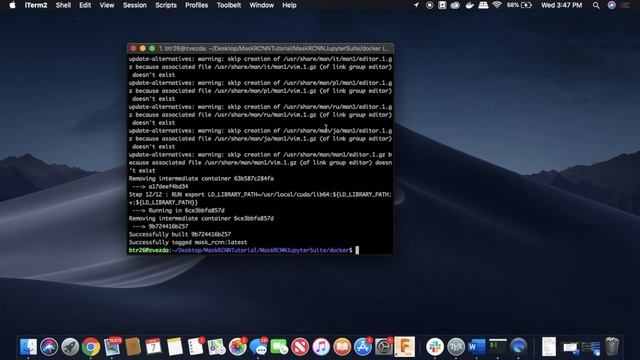Open the News app in Dock
The width and height of the screenshot is (640, 360).
pos(300,347)
